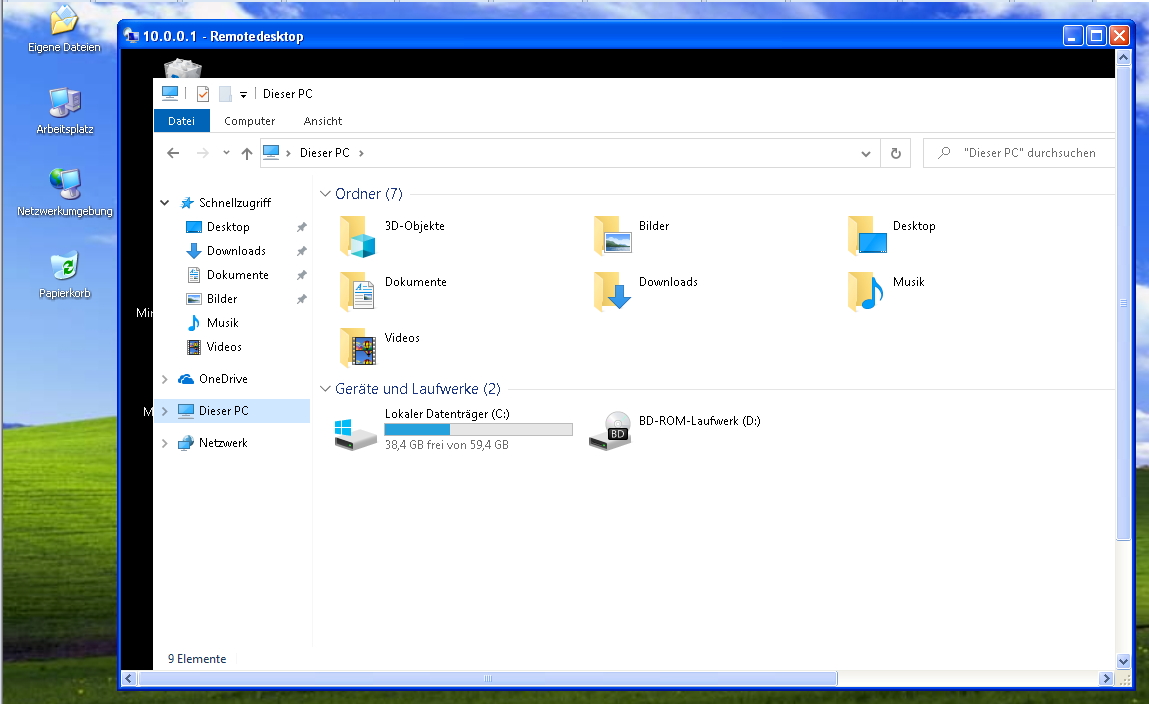Viewport: 1149px width, 704px height.
Task: Select the 3D-Objekte folder icon
Action: coord(358,236)
